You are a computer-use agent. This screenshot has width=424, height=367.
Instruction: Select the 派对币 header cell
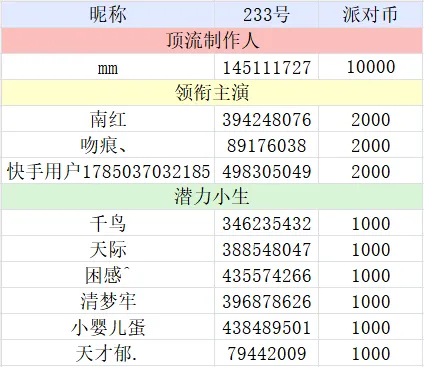point(371,14)
